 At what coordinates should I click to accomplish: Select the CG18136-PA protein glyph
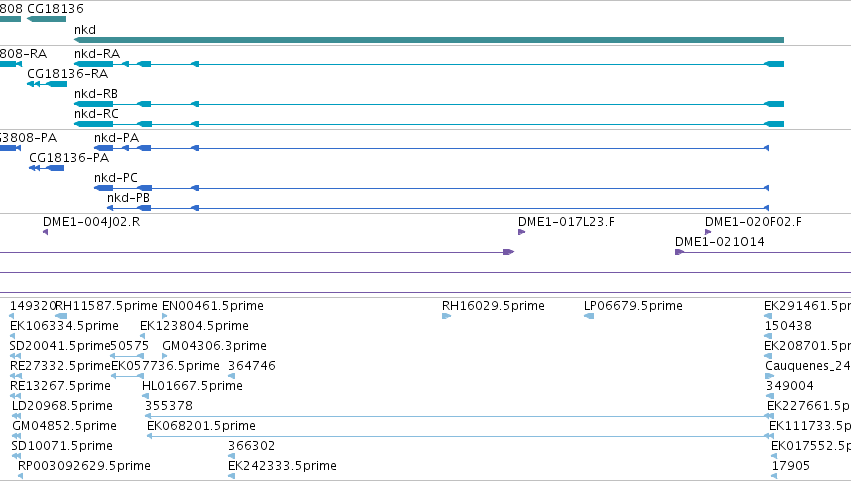click(47, 168)
